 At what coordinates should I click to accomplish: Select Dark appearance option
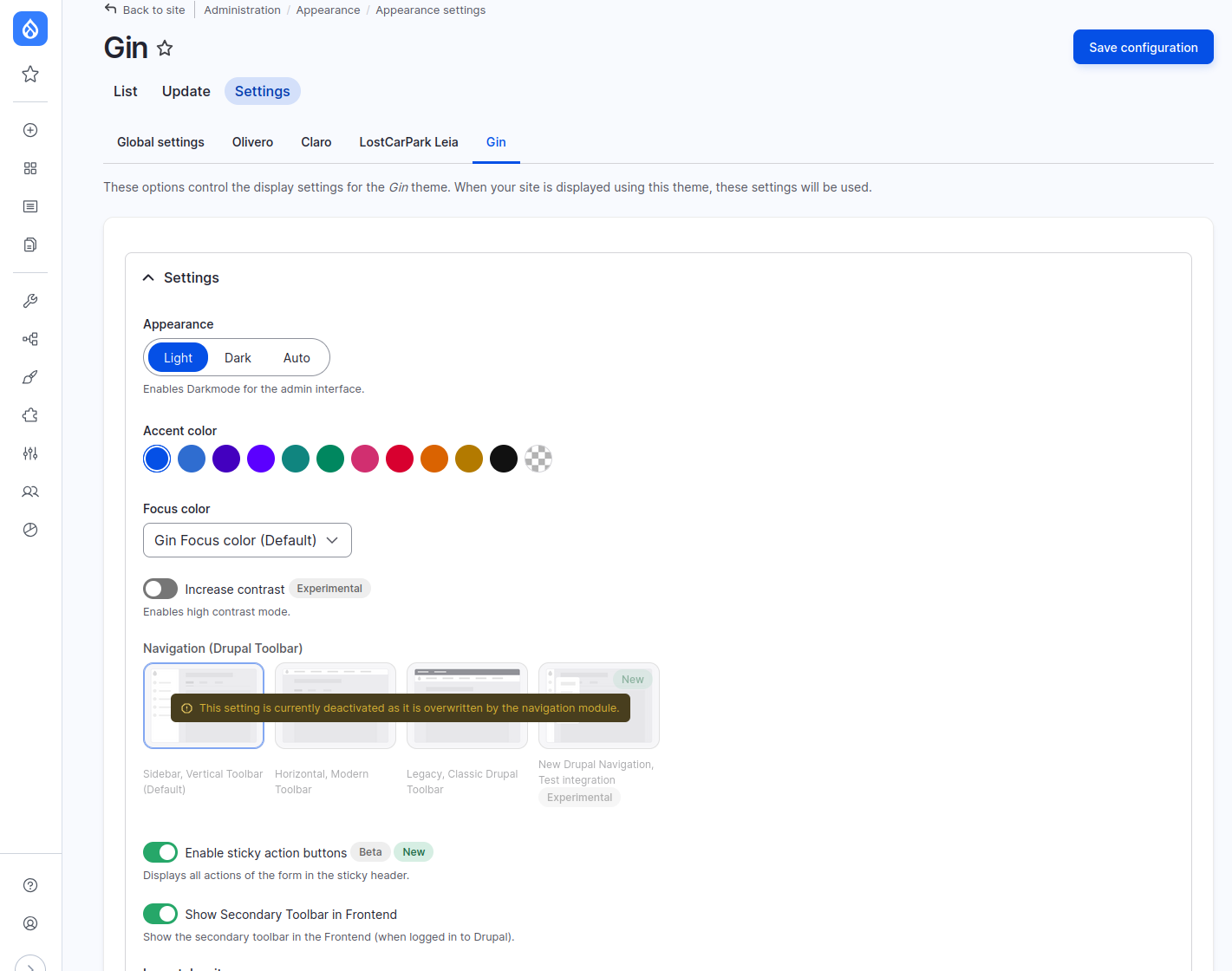[x=238, y=357]
